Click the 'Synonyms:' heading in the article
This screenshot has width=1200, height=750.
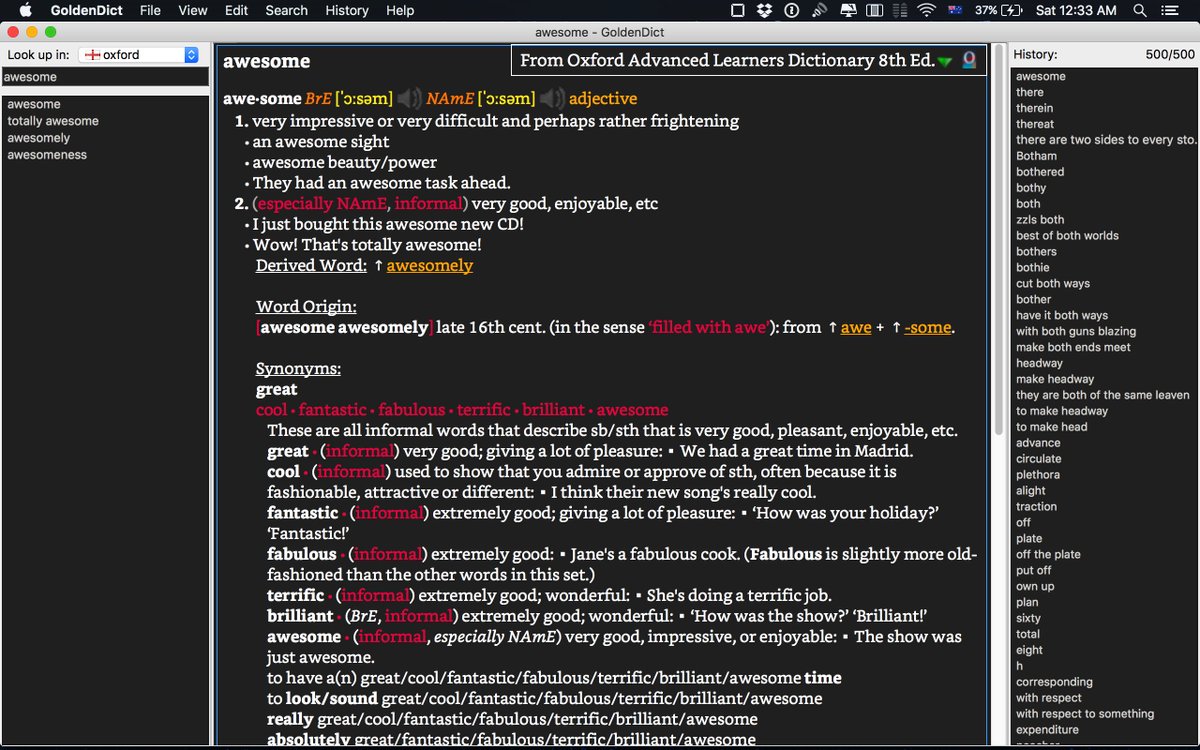(x=298, y=369)
